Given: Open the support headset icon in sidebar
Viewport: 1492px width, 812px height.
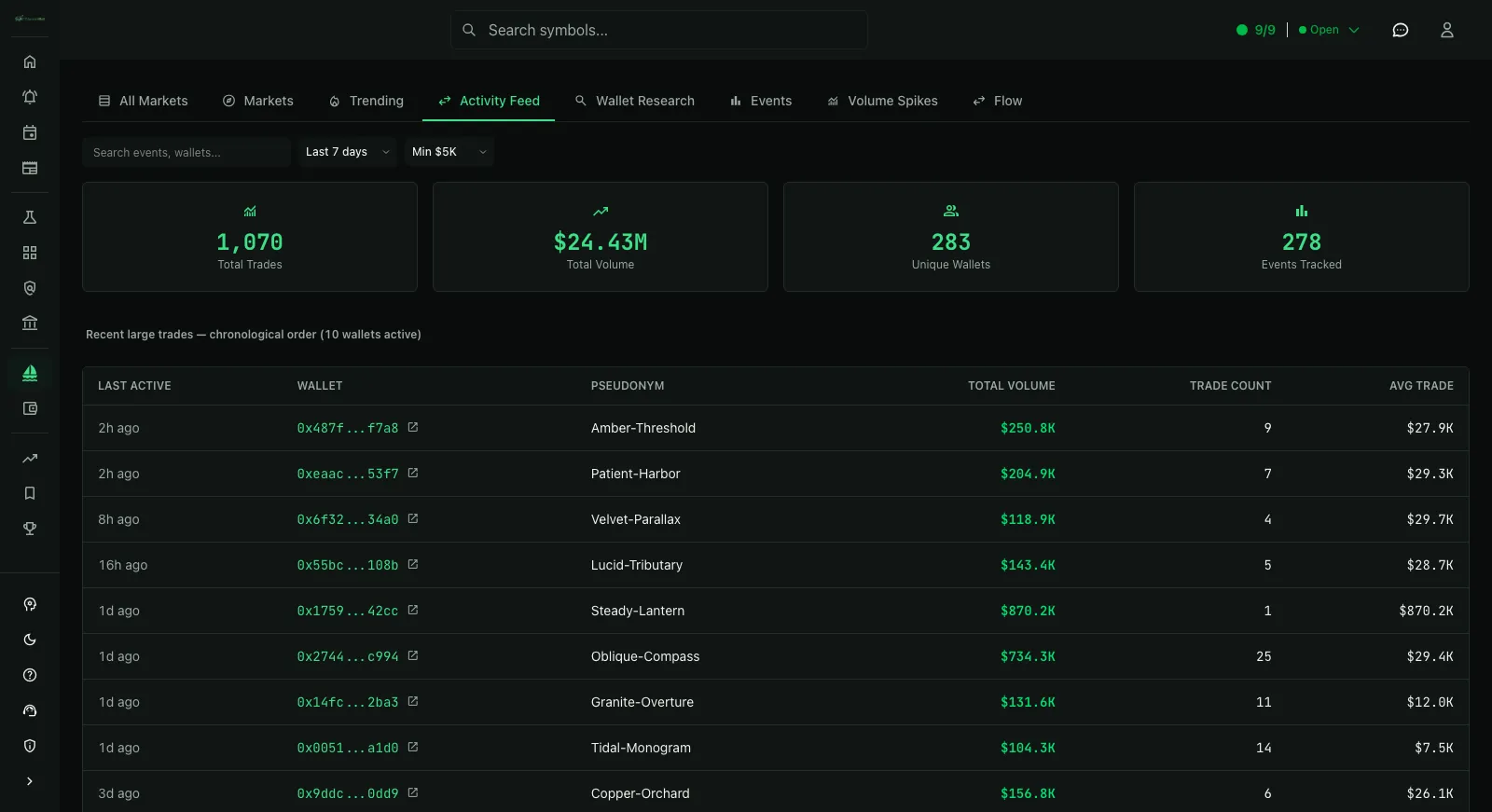Looking at the screenshot, I should point(30,710).
